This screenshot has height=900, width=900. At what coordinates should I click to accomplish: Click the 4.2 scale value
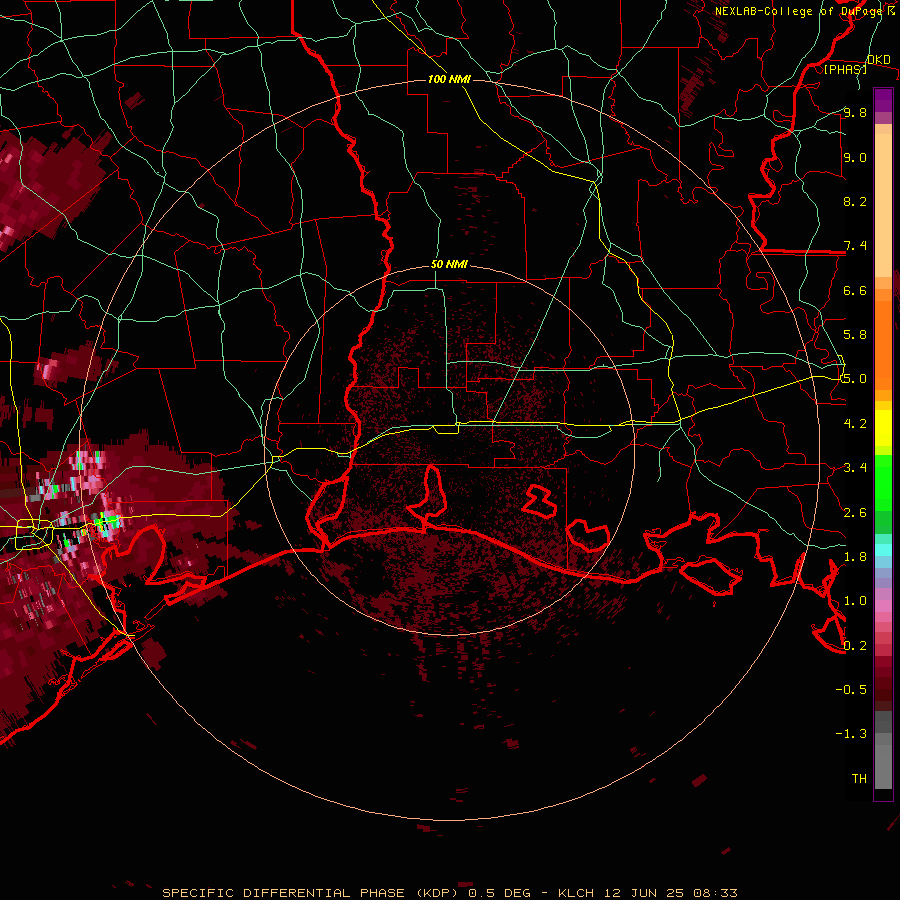[855, 424]
